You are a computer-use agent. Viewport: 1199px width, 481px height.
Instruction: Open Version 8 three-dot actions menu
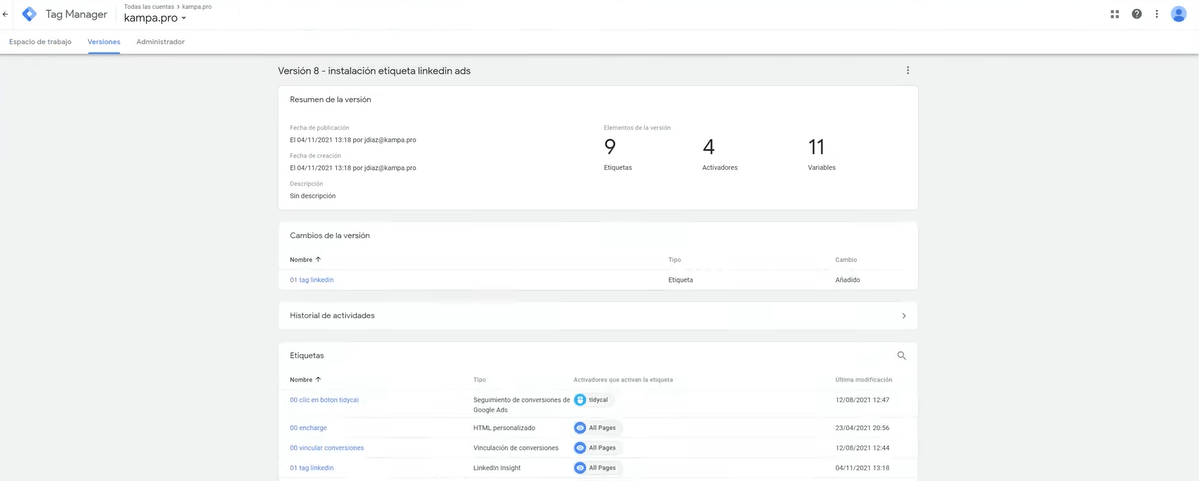pos(908,70)
